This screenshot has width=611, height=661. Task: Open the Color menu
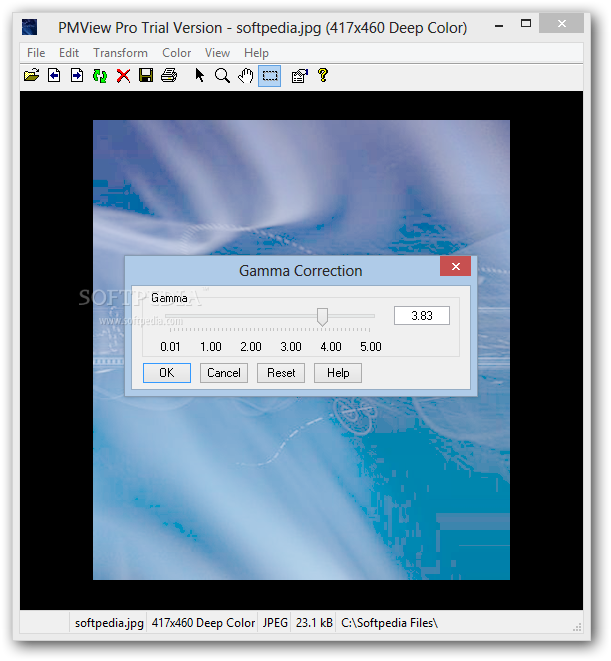[176, 53]
